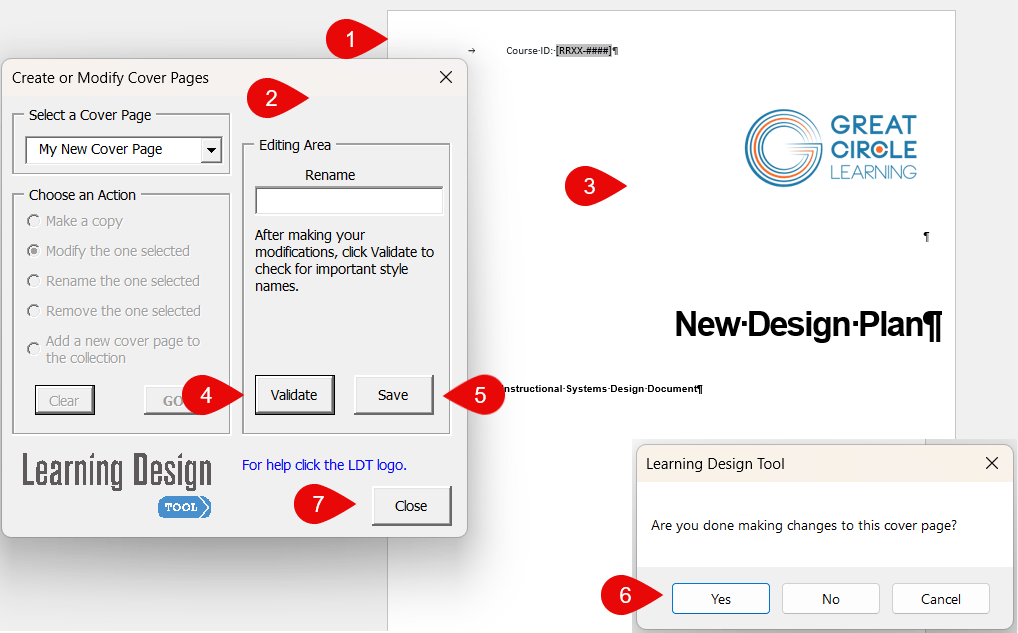Select Add a new cover page option
This screenshot has height=633, width=1018.
point(35,349)
